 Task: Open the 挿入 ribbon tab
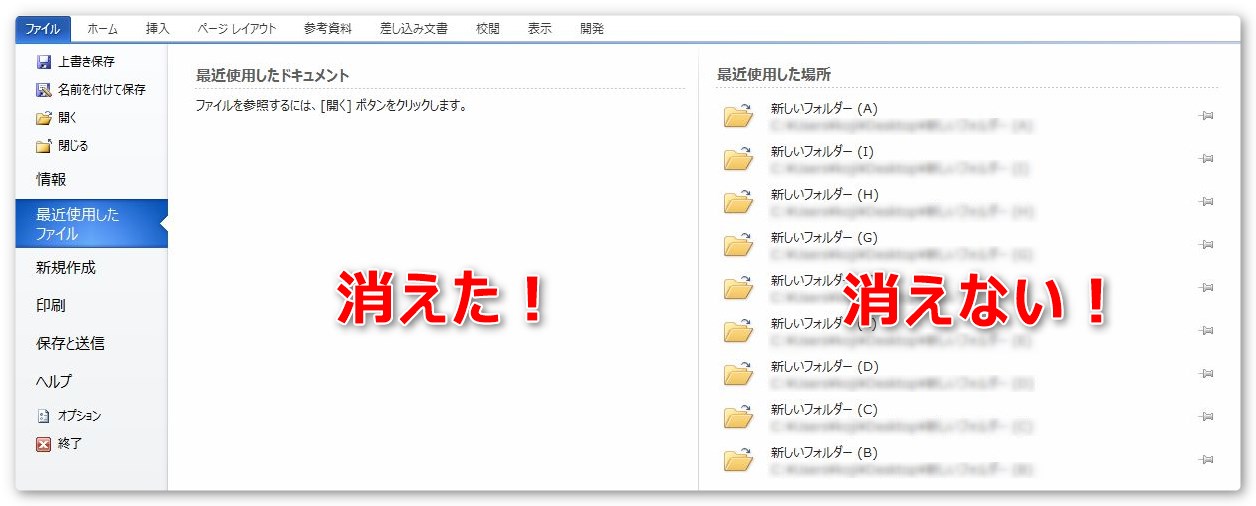(x=158, y=29)
